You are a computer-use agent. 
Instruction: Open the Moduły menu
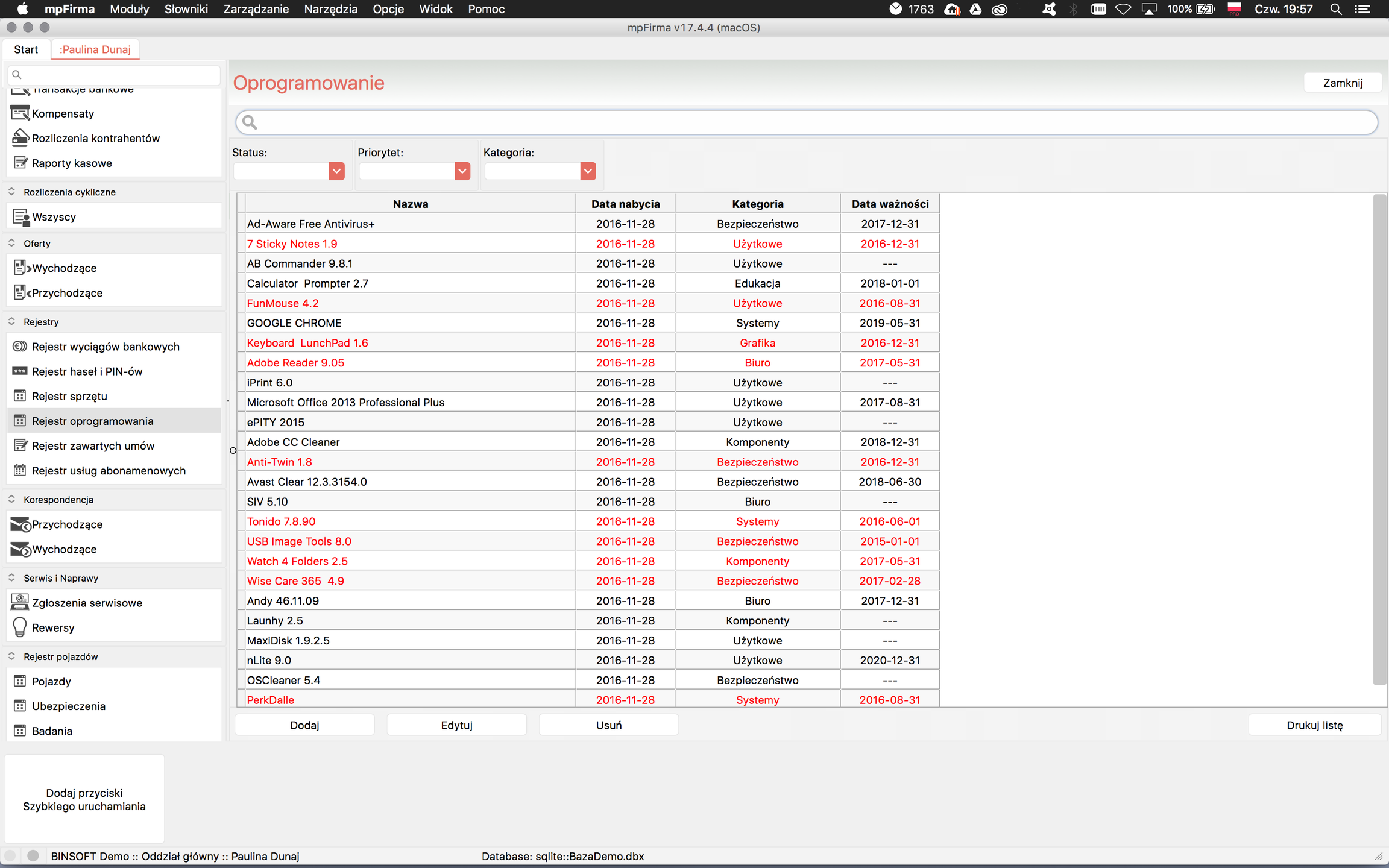(130, 9)
